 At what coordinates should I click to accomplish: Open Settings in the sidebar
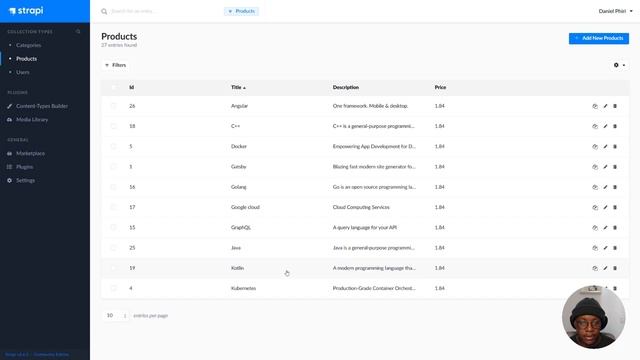[25, 180]
